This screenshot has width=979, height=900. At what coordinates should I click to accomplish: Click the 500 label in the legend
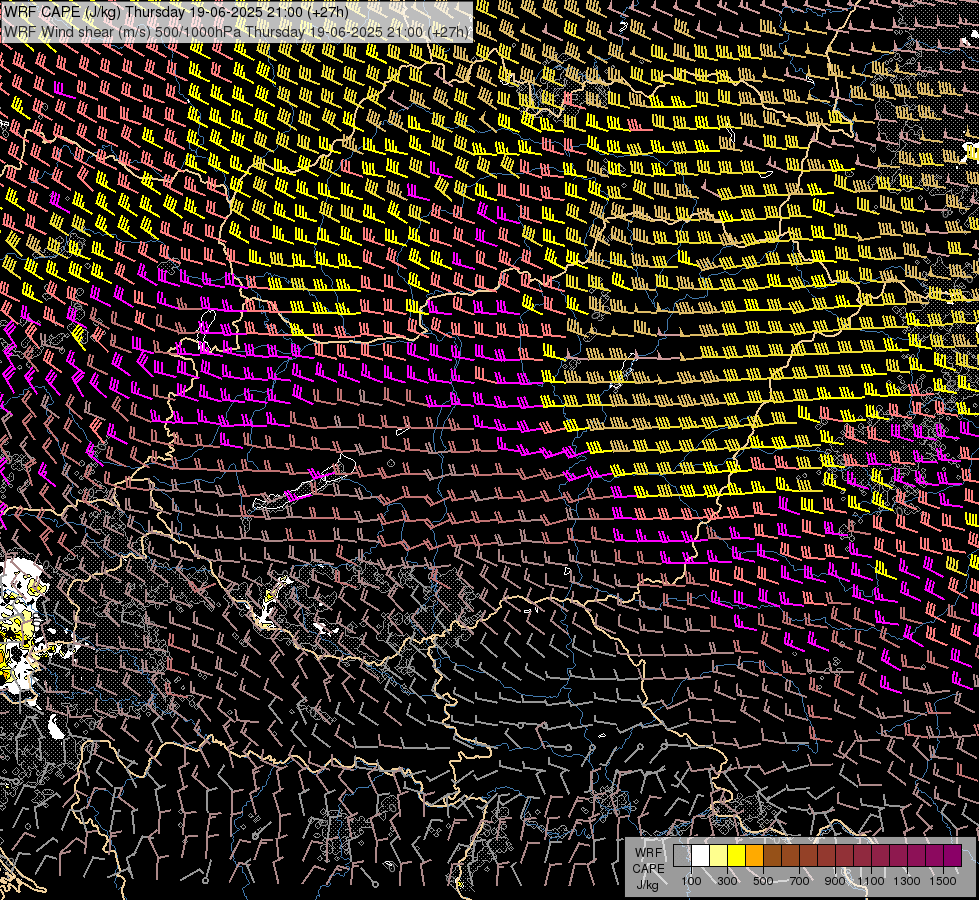763,881
